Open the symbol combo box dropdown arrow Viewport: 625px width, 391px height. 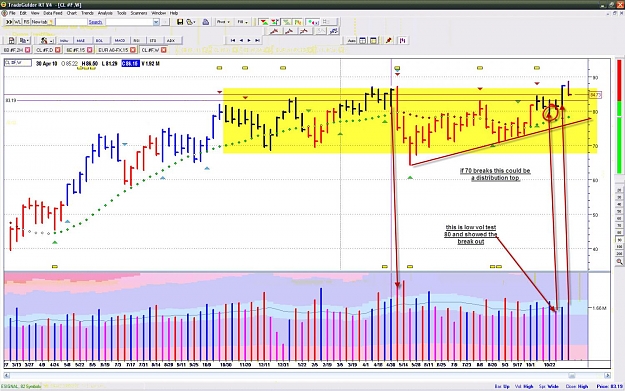(156, 22)
